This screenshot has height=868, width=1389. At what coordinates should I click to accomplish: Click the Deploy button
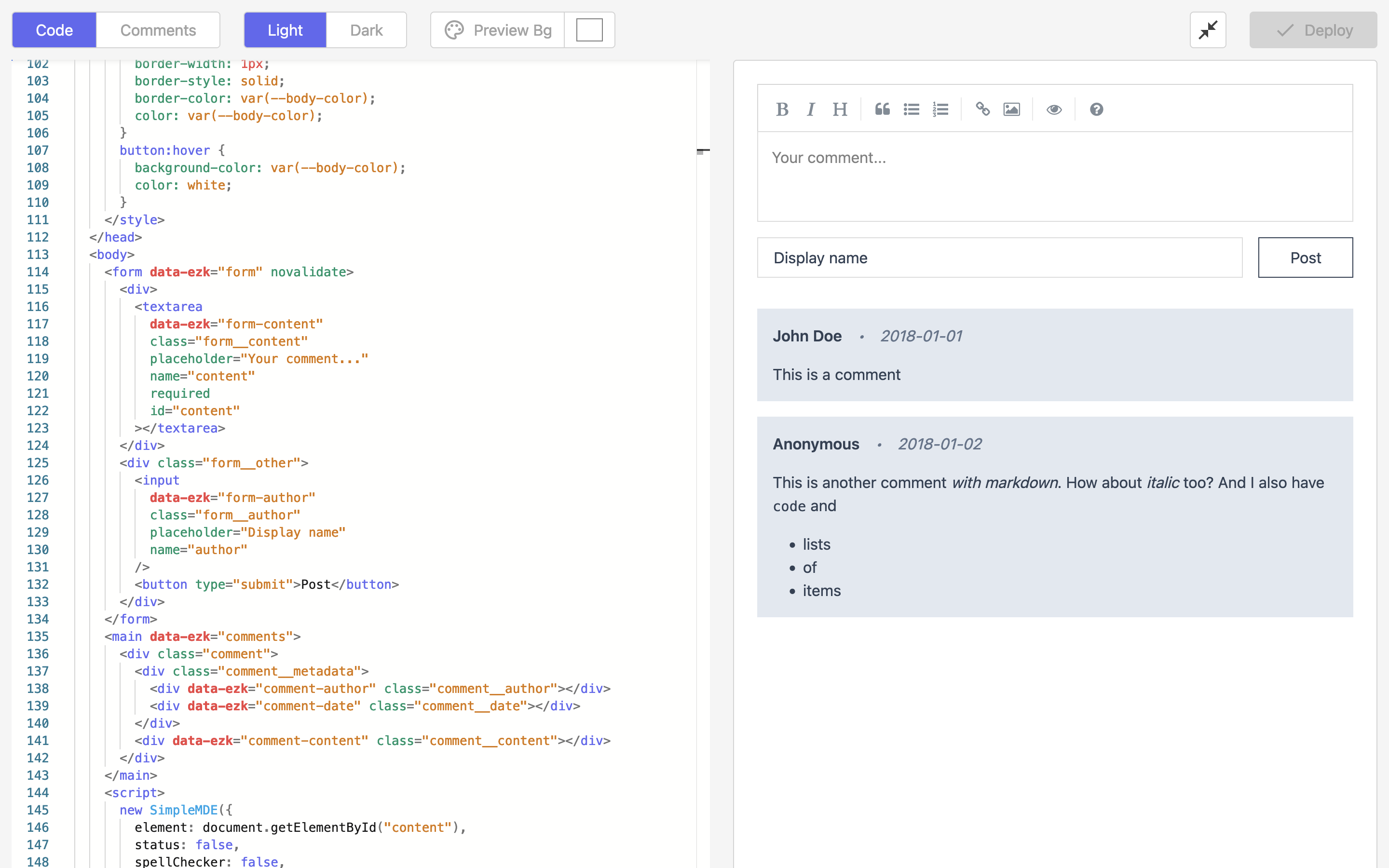click(1313, 29)
